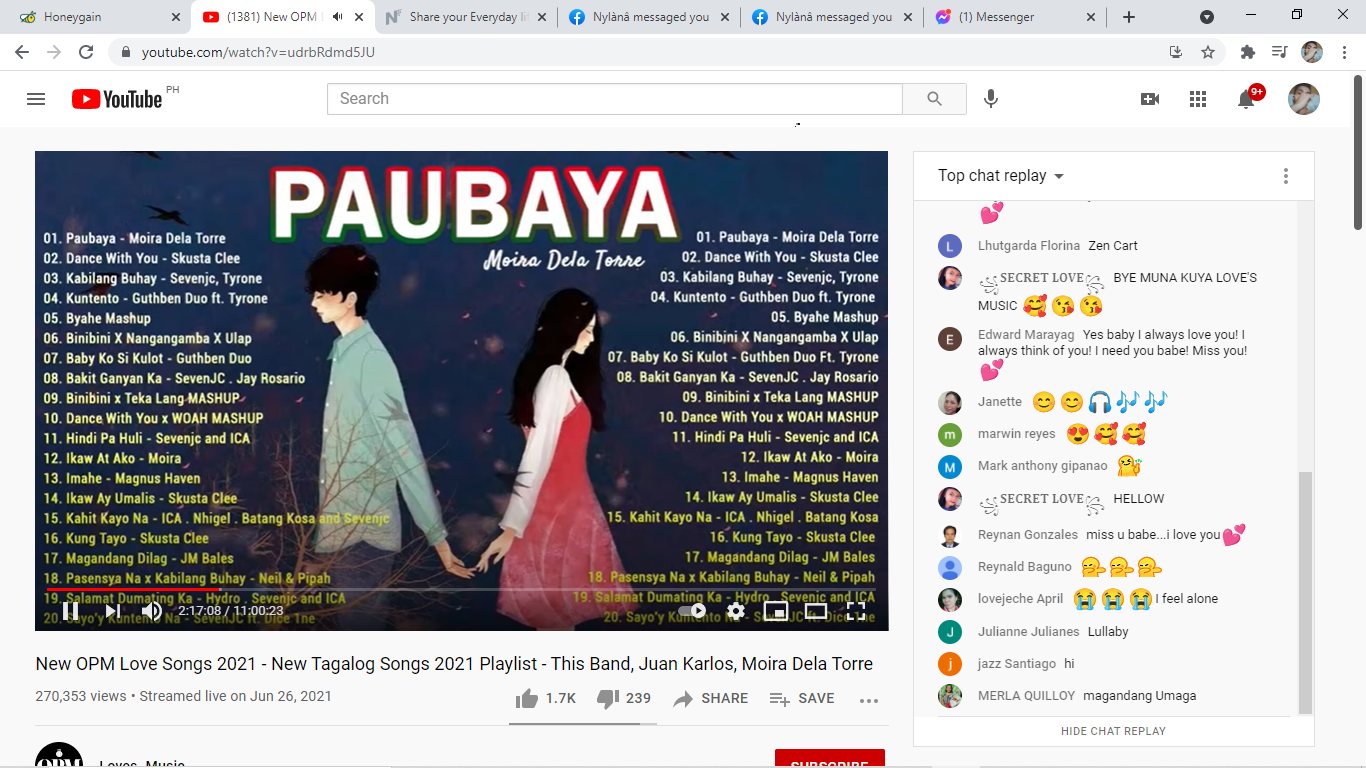The height and width of the screenshot is (768, 1366).
Task: Switch to the (1) Messenger tab
Action: (x=1015, y=17)
